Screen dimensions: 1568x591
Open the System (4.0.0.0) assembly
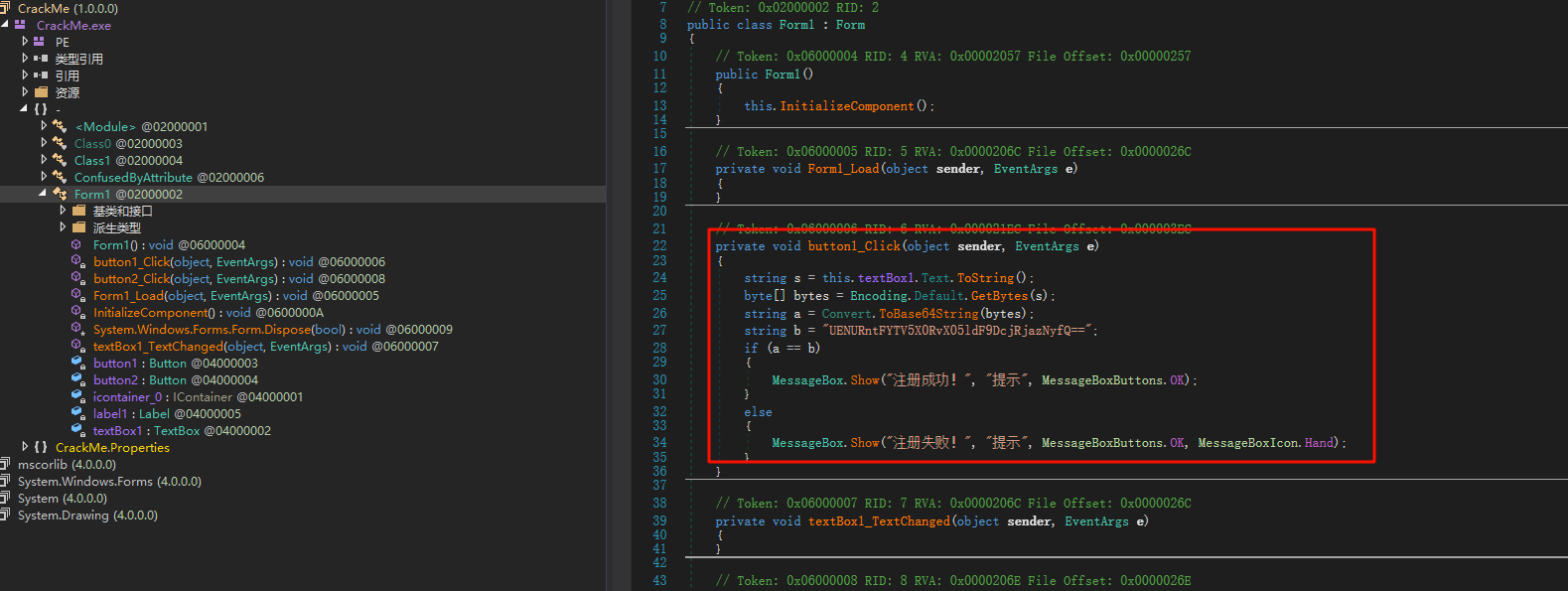[63, 498]
